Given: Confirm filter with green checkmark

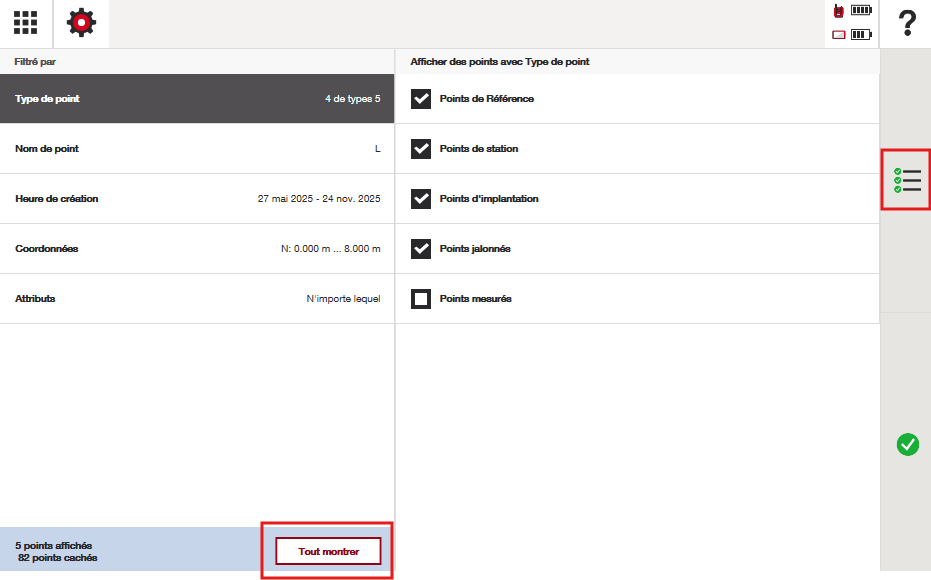Looking at the screenshot, I should [x=907, y=445].
